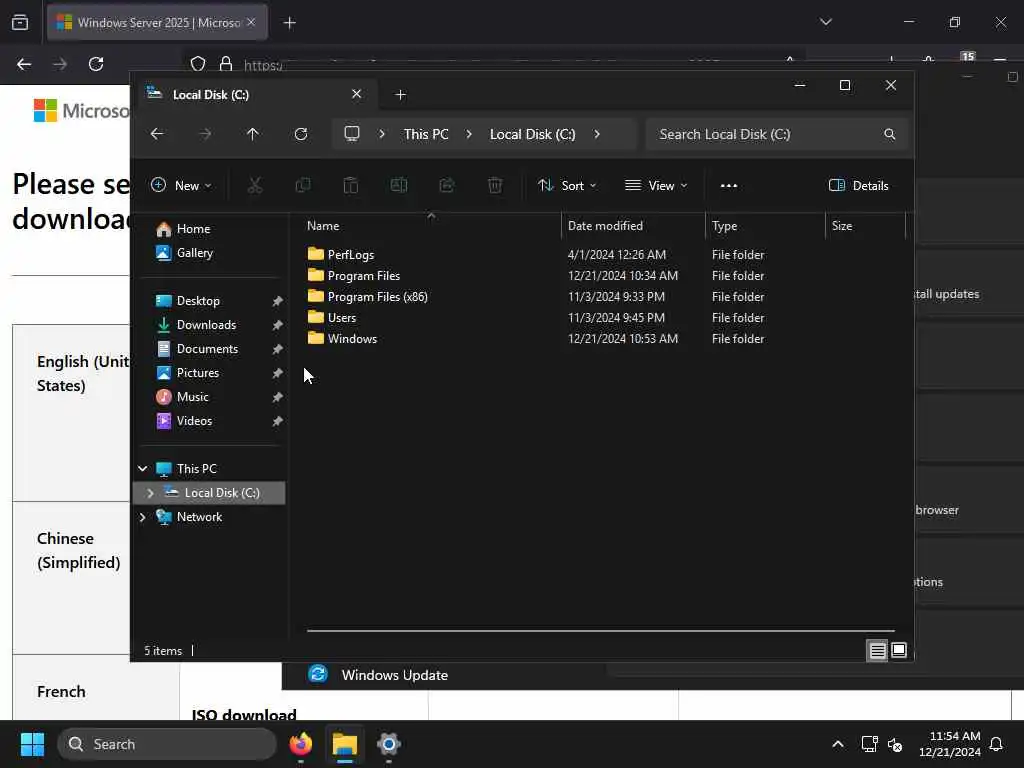The image size is (1024, 768).
Task: Click This PC in address breadcrumb
Action: click(x=426, y=134)
